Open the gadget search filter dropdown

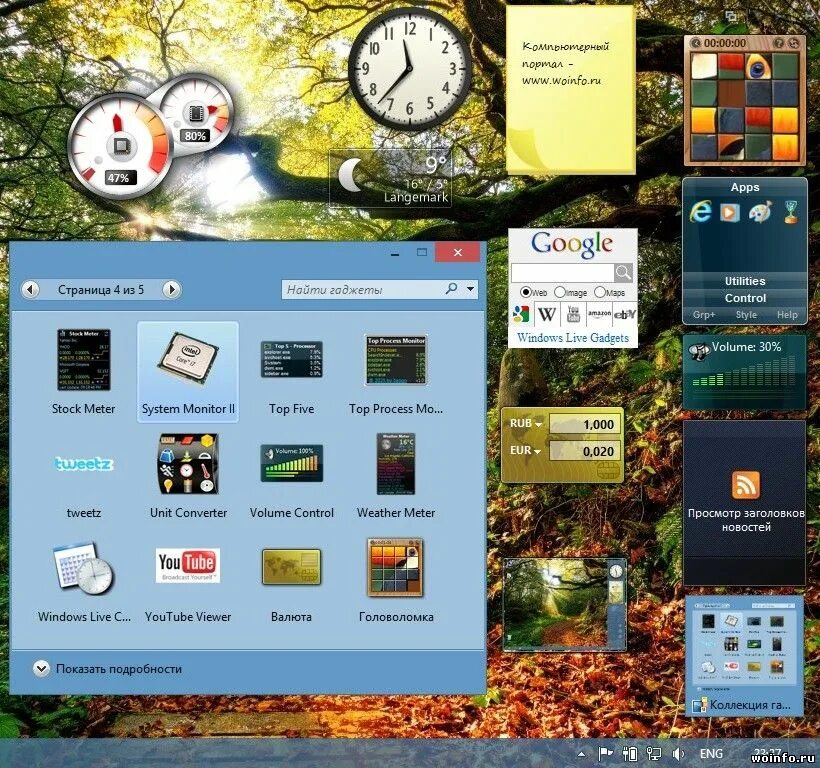[x=468, y=289]
